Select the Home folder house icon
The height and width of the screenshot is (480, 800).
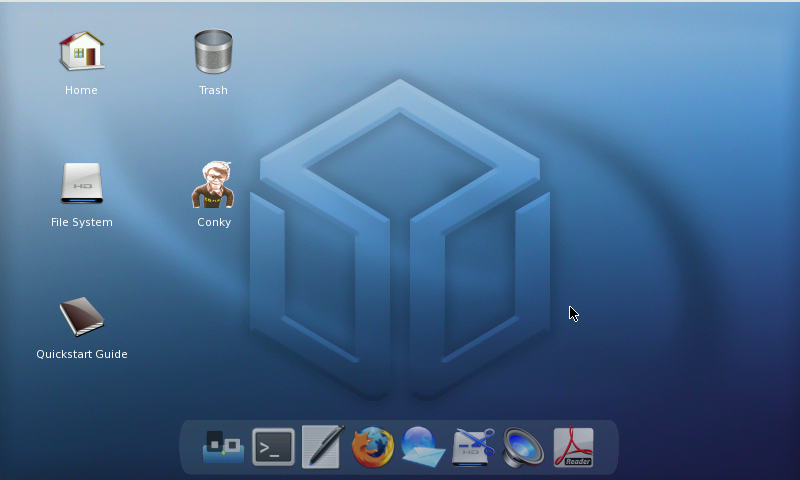(81, 51)
